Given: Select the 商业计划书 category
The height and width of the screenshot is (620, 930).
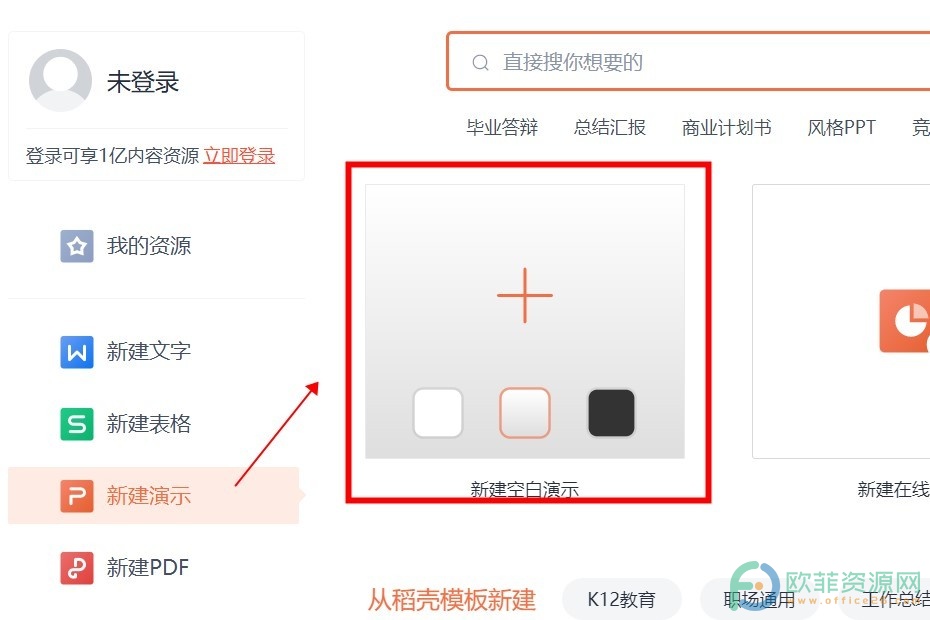Looking at the screenshot, I should pos(726,127).
